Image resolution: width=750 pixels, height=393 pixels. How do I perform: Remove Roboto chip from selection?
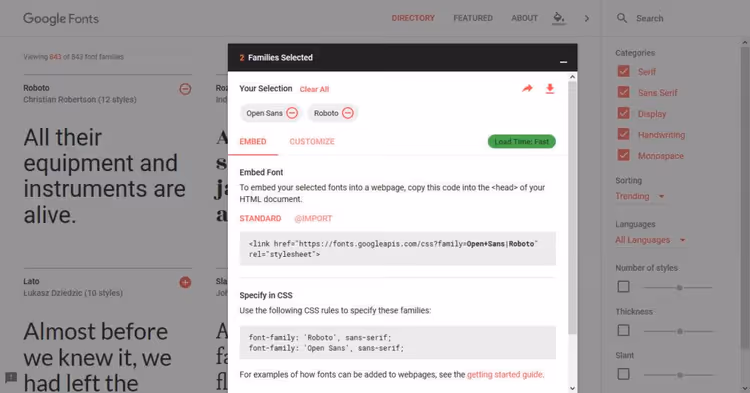point(348,113)
